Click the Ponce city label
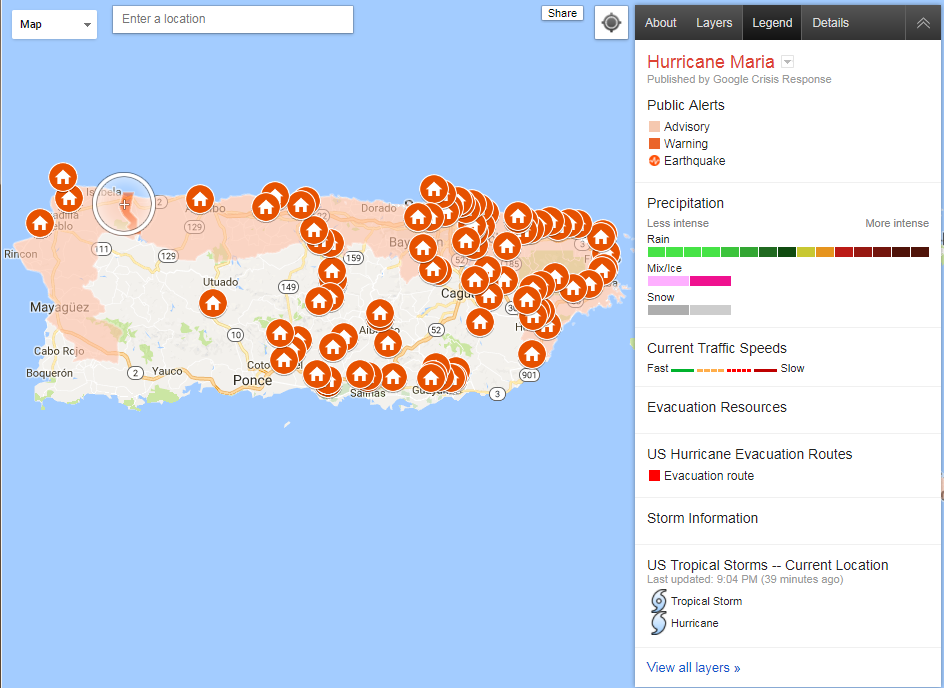 tap(252, 380)
